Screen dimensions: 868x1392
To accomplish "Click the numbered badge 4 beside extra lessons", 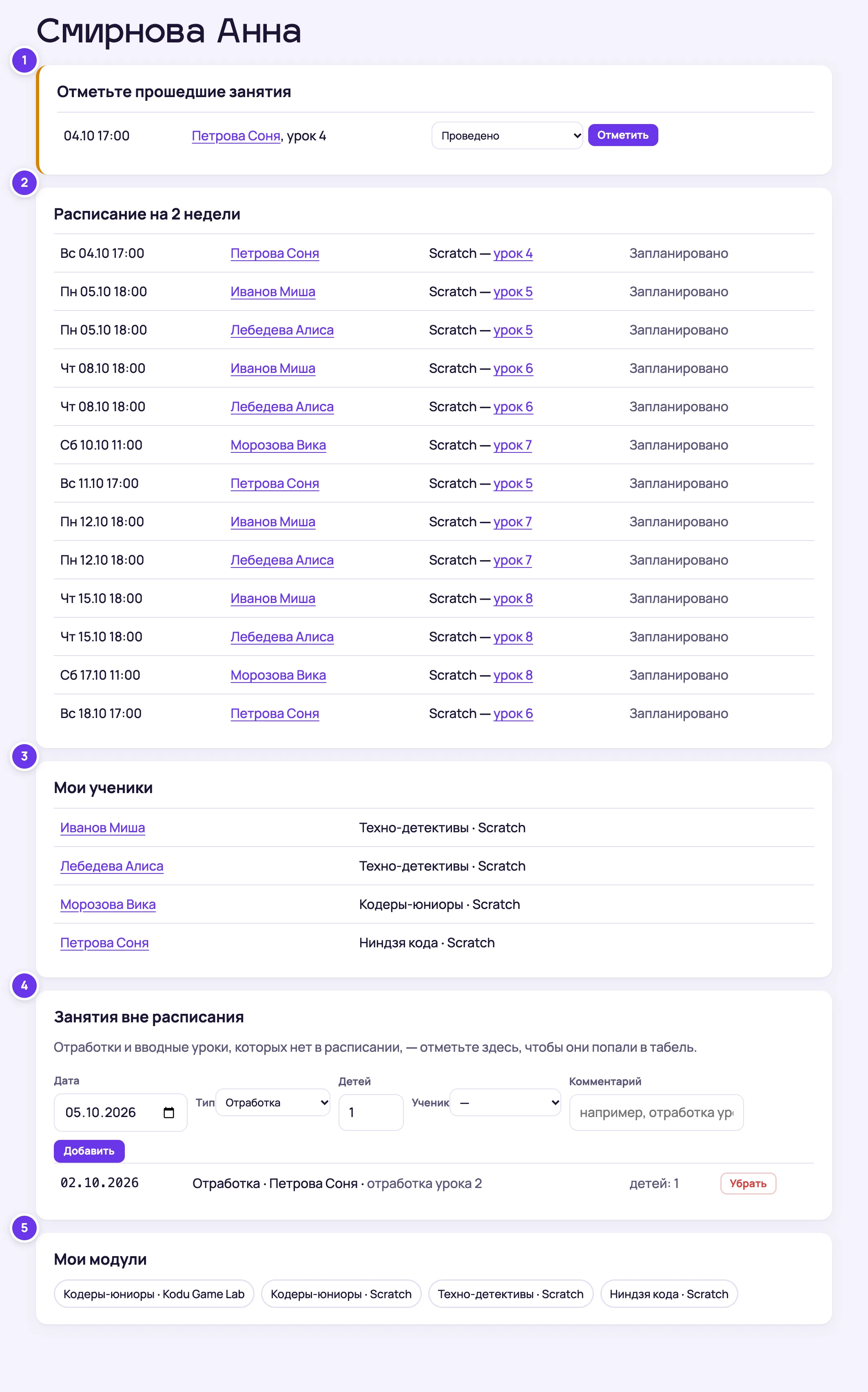I will [24, 986].
